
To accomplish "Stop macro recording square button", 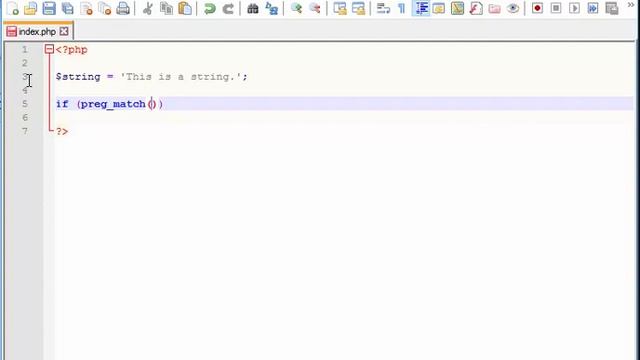I will pyautogui.click(x=556, y=8).
